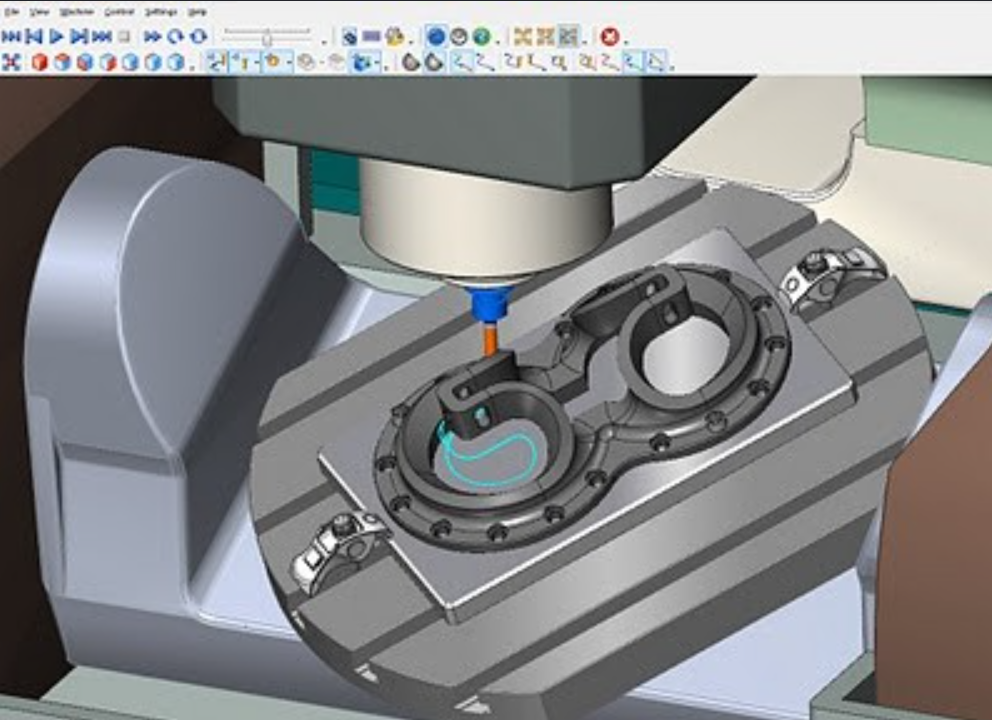This screenshot has width=992, height=720.
Task: Click the red circle X icon
Action: [610, 37]
